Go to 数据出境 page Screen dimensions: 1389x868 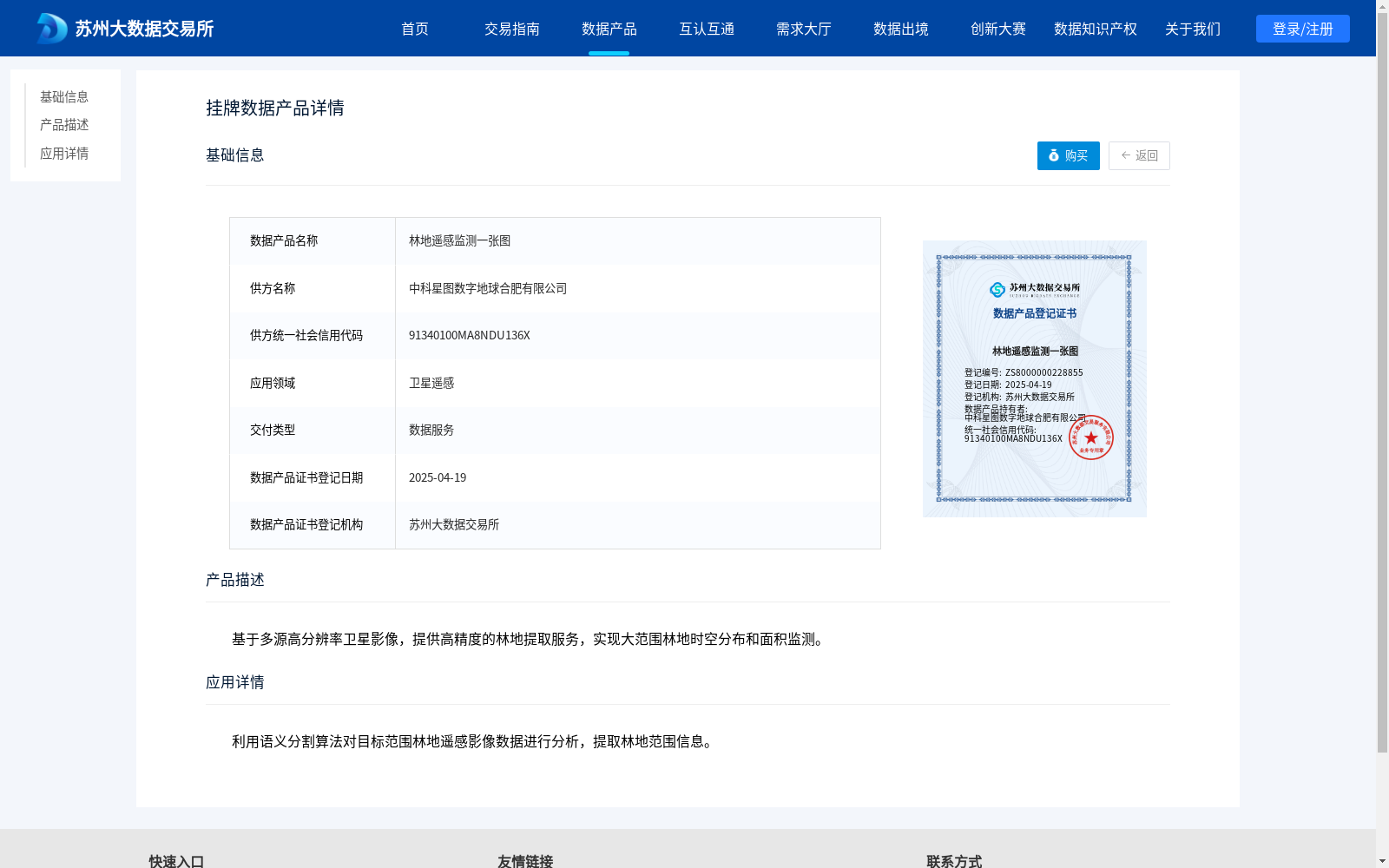pyautogui.click(x=901, y=29)
